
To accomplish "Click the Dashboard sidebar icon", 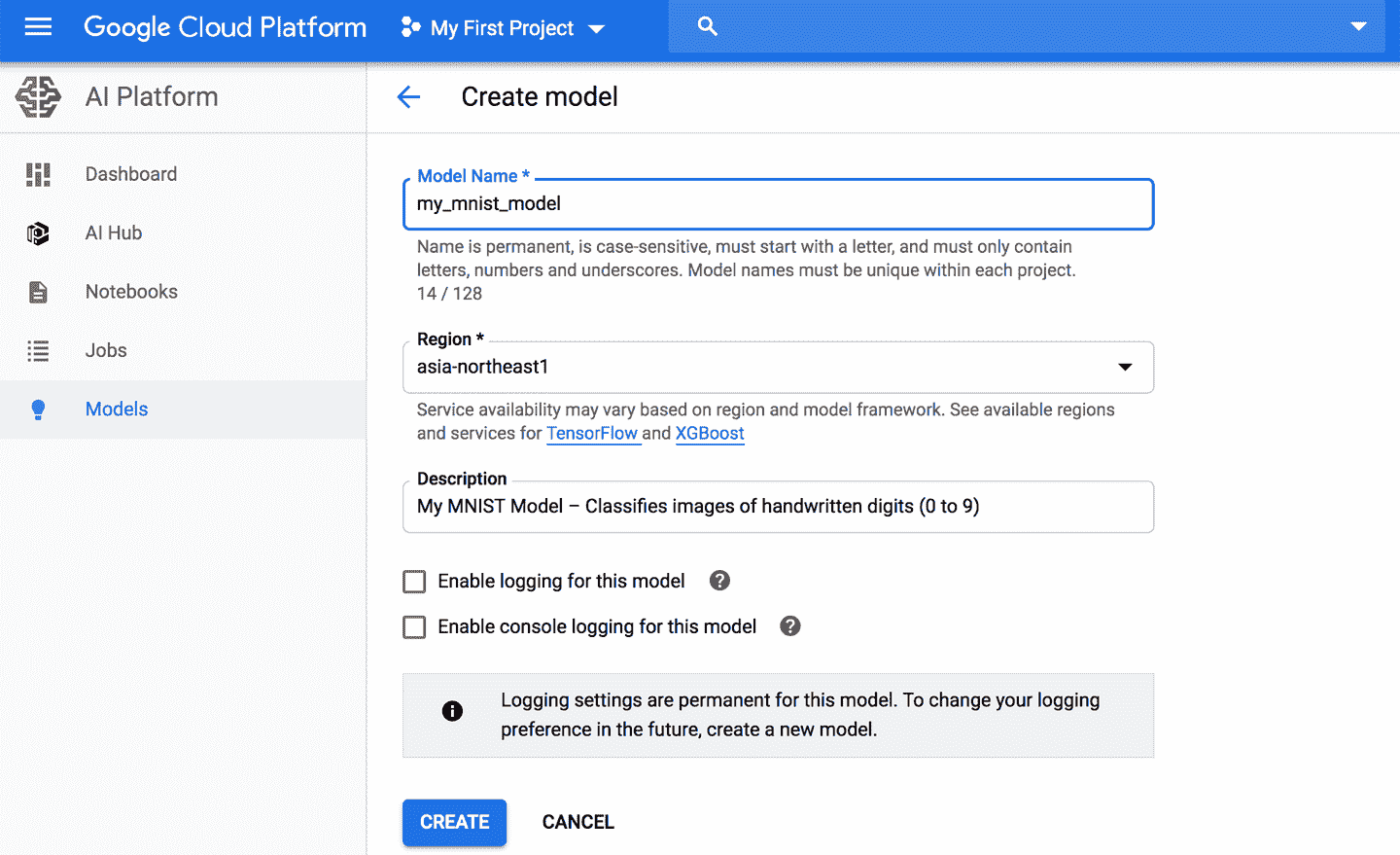I will (x=38, y=175).
